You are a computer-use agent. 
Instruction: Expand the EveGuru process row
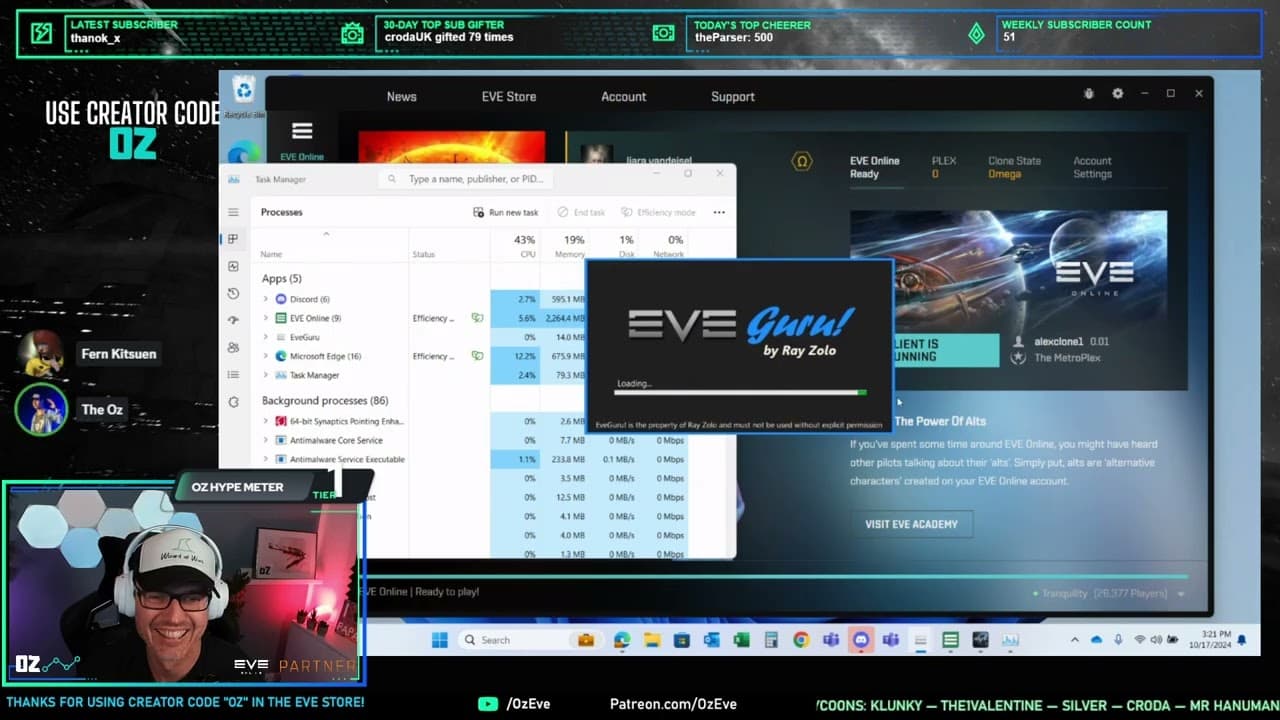(x=265, y=337)
